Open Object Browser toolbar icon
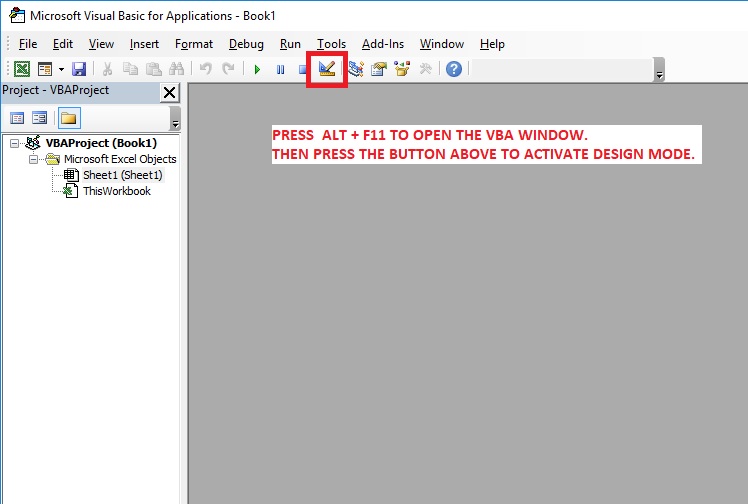Screen dimensions: 748x504 click(x=402, y=69)
